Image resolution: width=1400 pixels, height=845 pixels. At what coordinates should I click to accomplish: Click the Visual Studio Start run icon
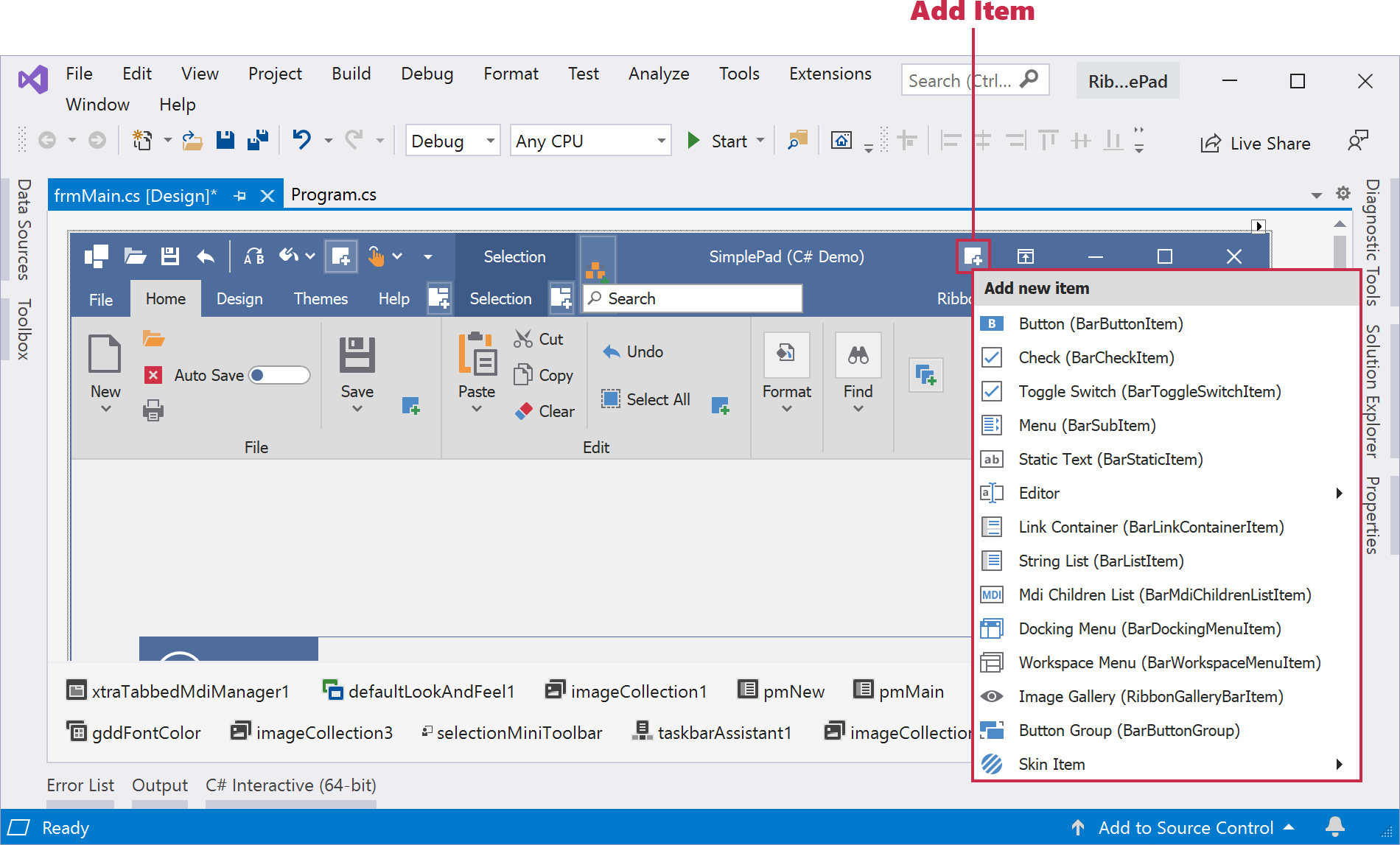tap(693, 141)
